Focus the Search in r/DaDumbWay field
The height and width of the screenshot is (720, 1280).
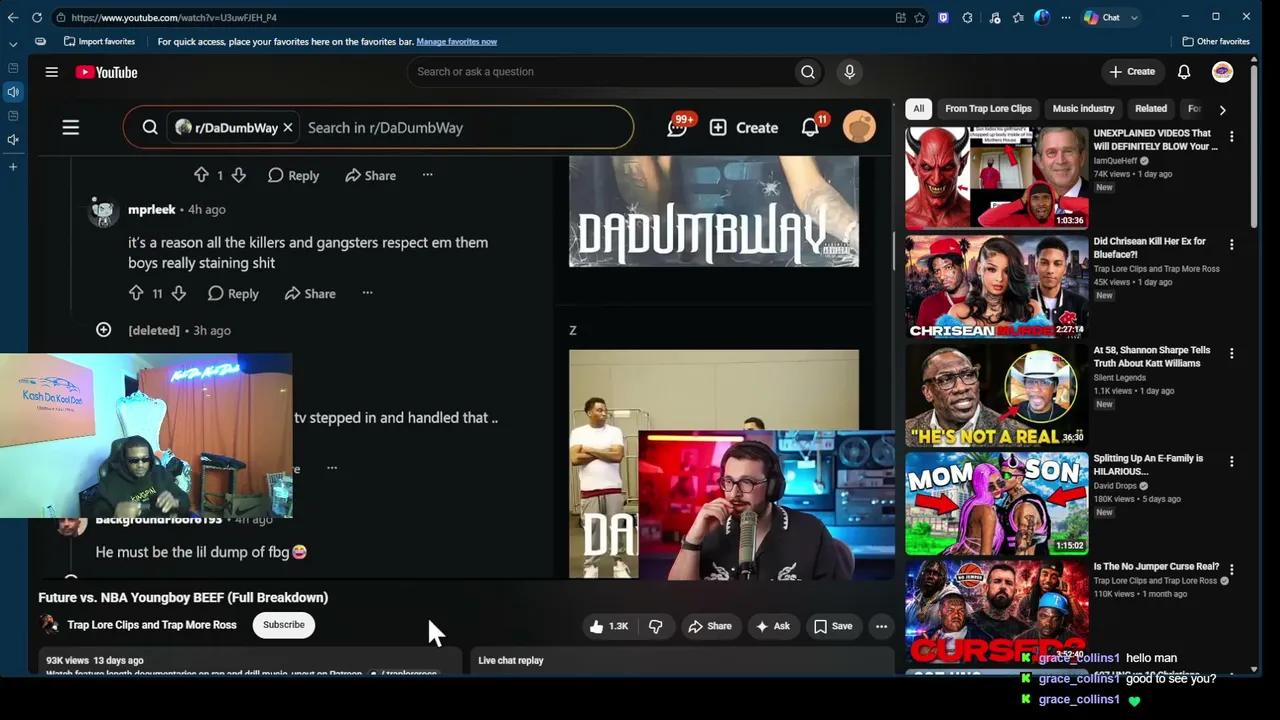(x=466, y=128)
